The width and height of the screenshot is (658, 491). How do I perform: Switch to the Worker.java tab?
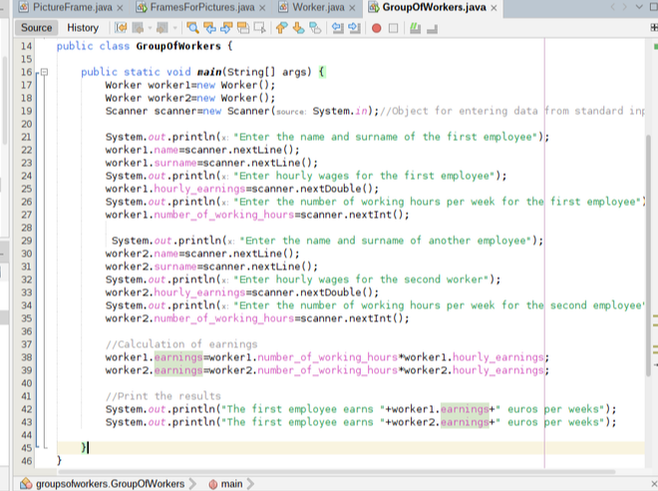[x=318, y=7]
